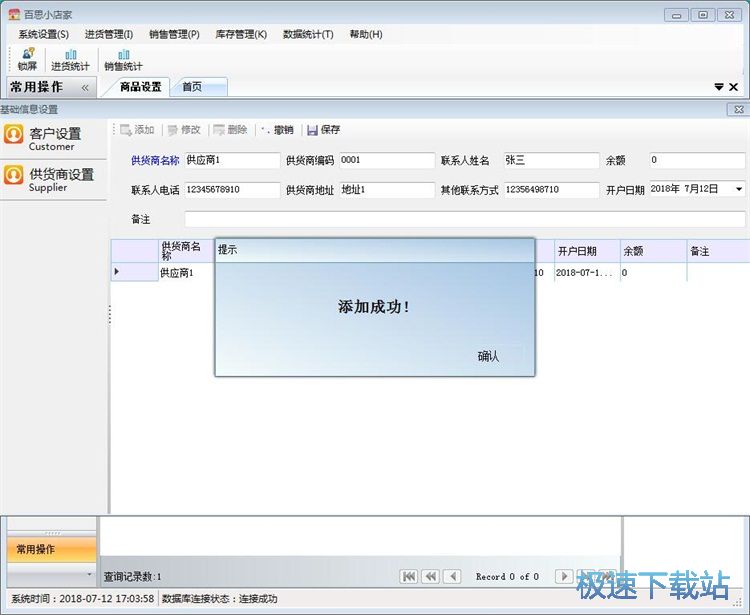
Task: Open the 进货管理(I) menu
Action: (109, 34)
